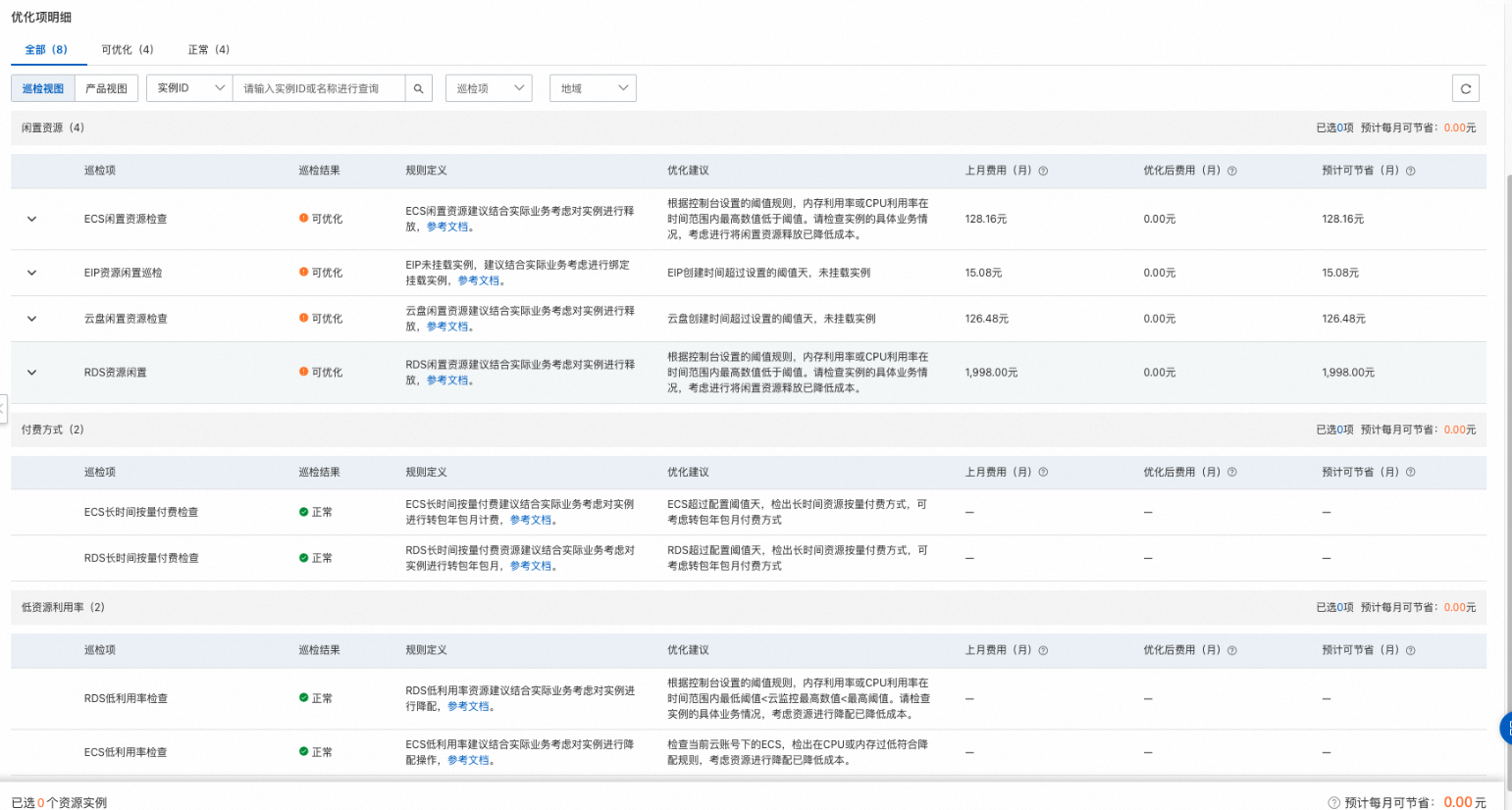Open 参考文档 link in 云盘闲置资源检查 row

[447, 327]
